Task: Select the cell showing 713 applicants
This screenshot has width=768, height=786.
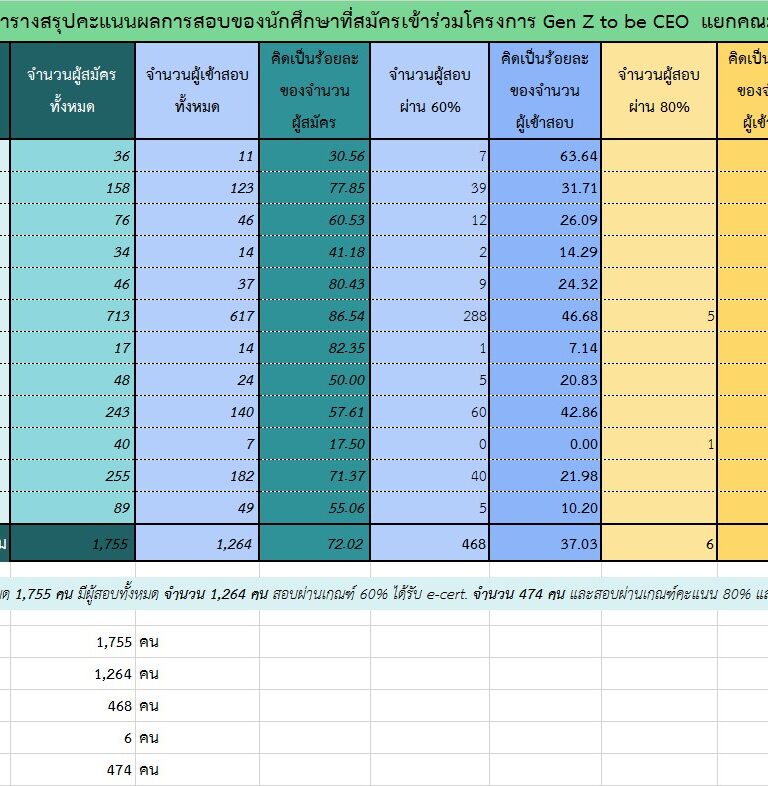Action: (72, 316)
